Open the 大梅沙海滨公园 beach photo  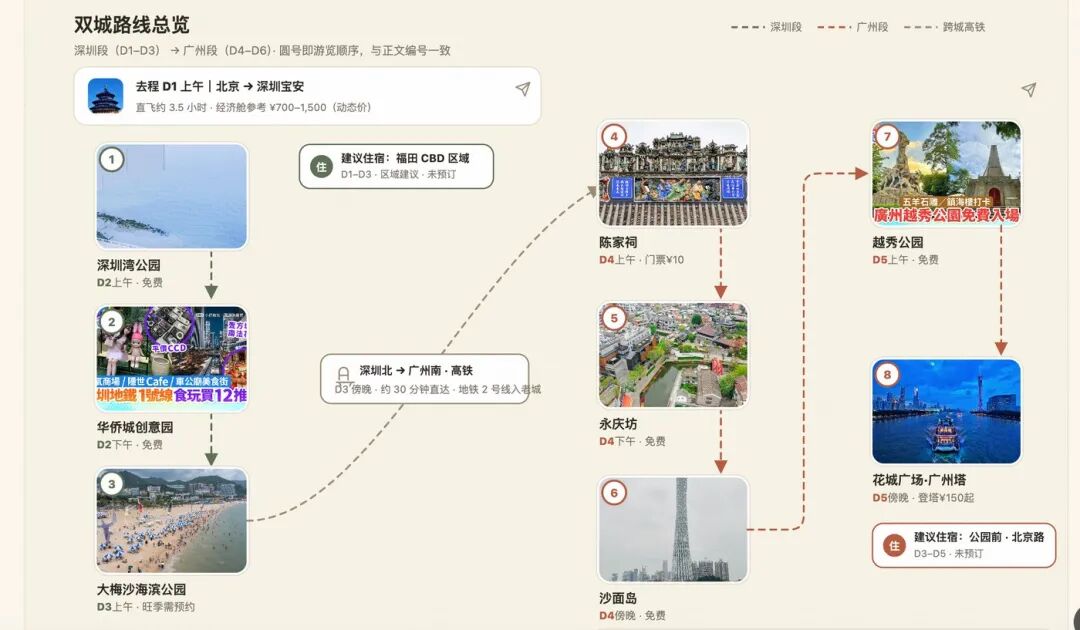click(172, 521)
